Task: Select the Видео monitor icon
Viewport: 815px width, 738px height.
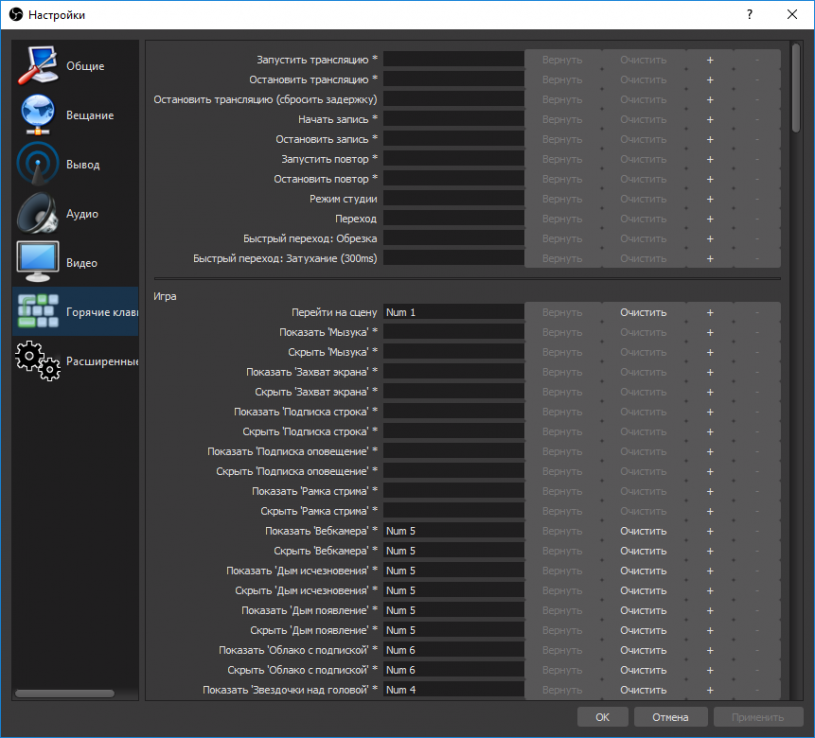Action: [38, 262]
